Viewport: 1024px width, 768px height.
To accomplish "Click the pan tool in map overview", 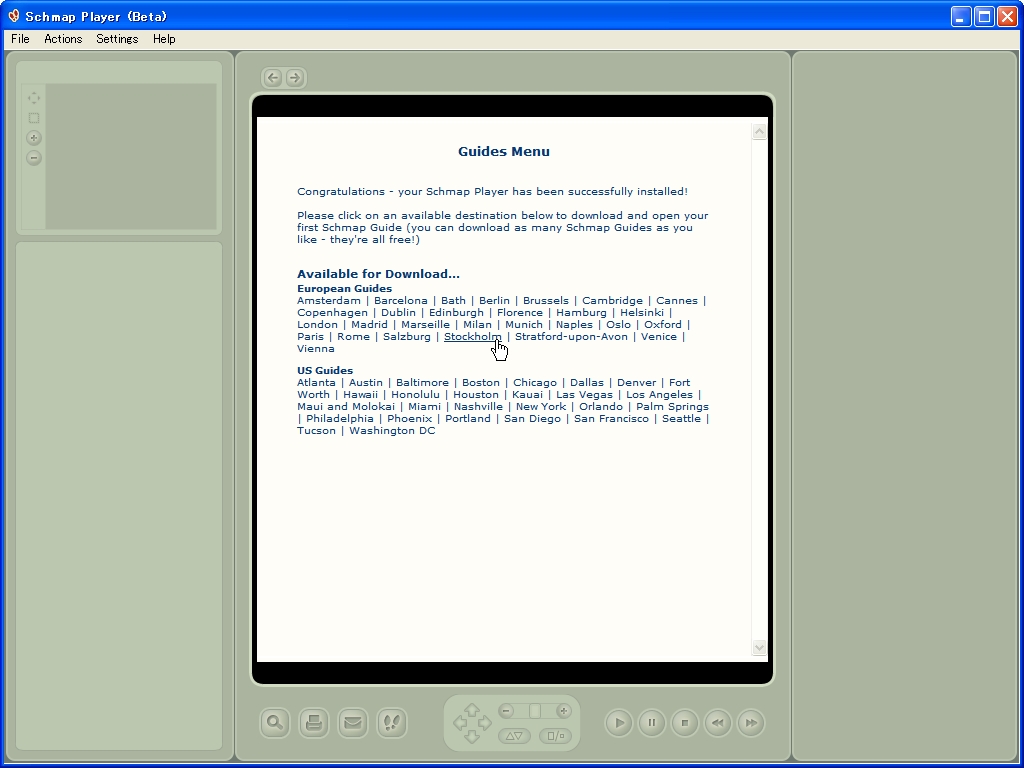I will (x=34, y=98).
